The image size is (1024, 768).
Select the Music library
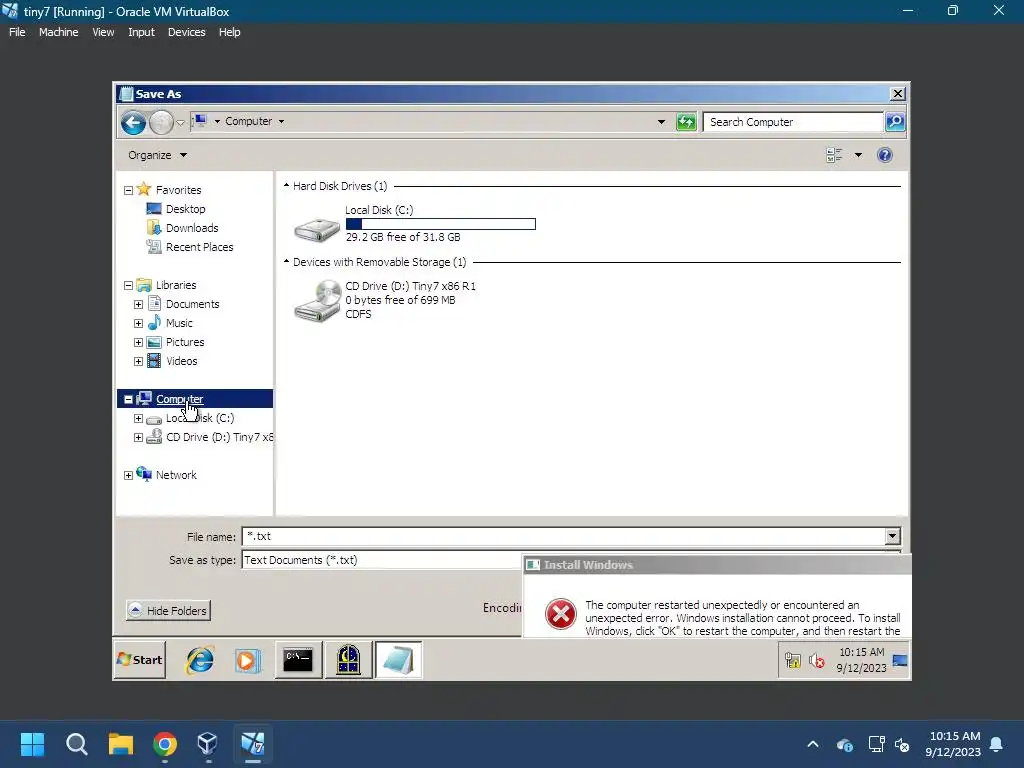[x=179, y=323]
